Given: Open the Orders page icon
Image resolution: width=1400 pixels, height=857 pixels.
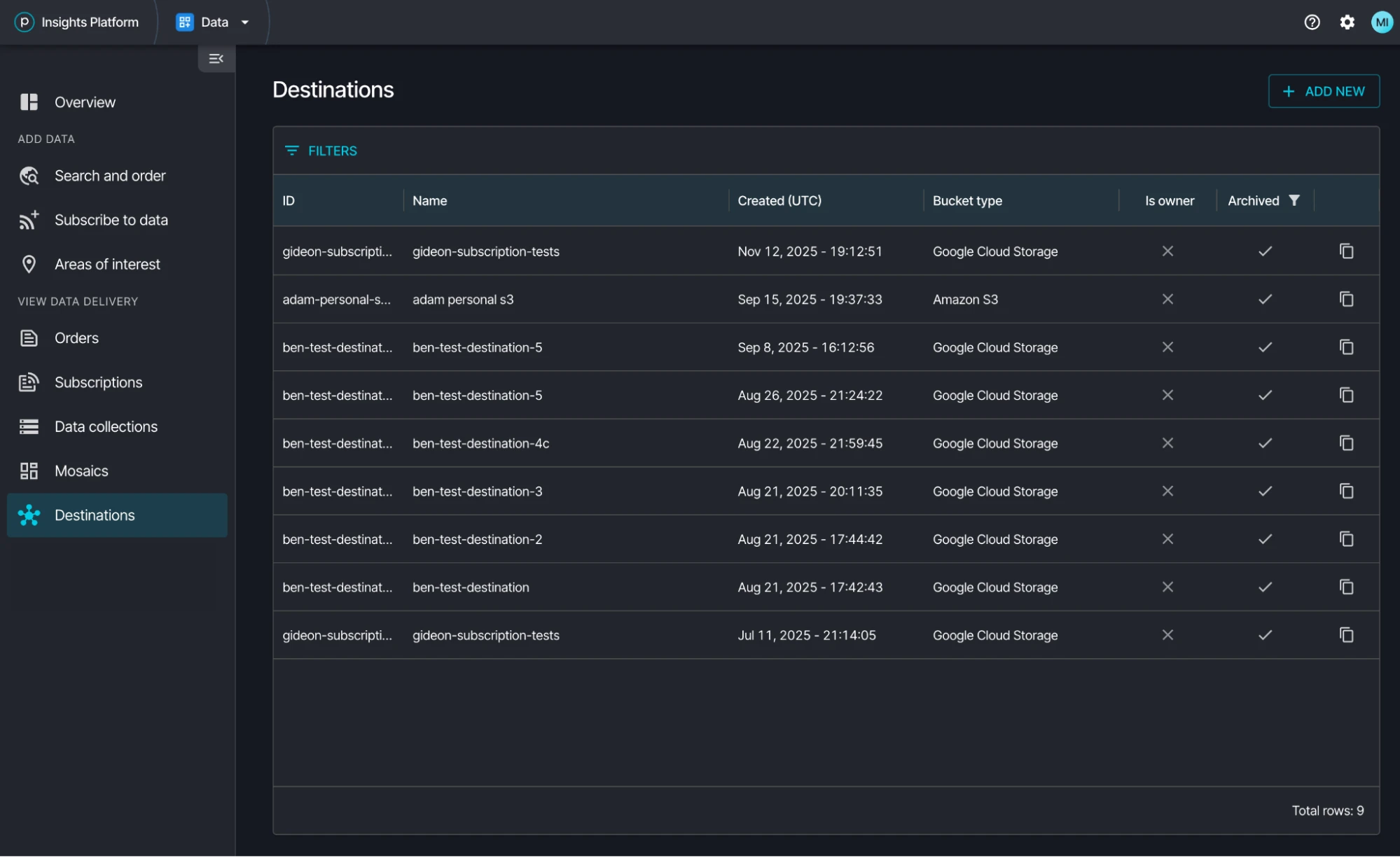Looking at the screenshot, I should pos(29,337).
